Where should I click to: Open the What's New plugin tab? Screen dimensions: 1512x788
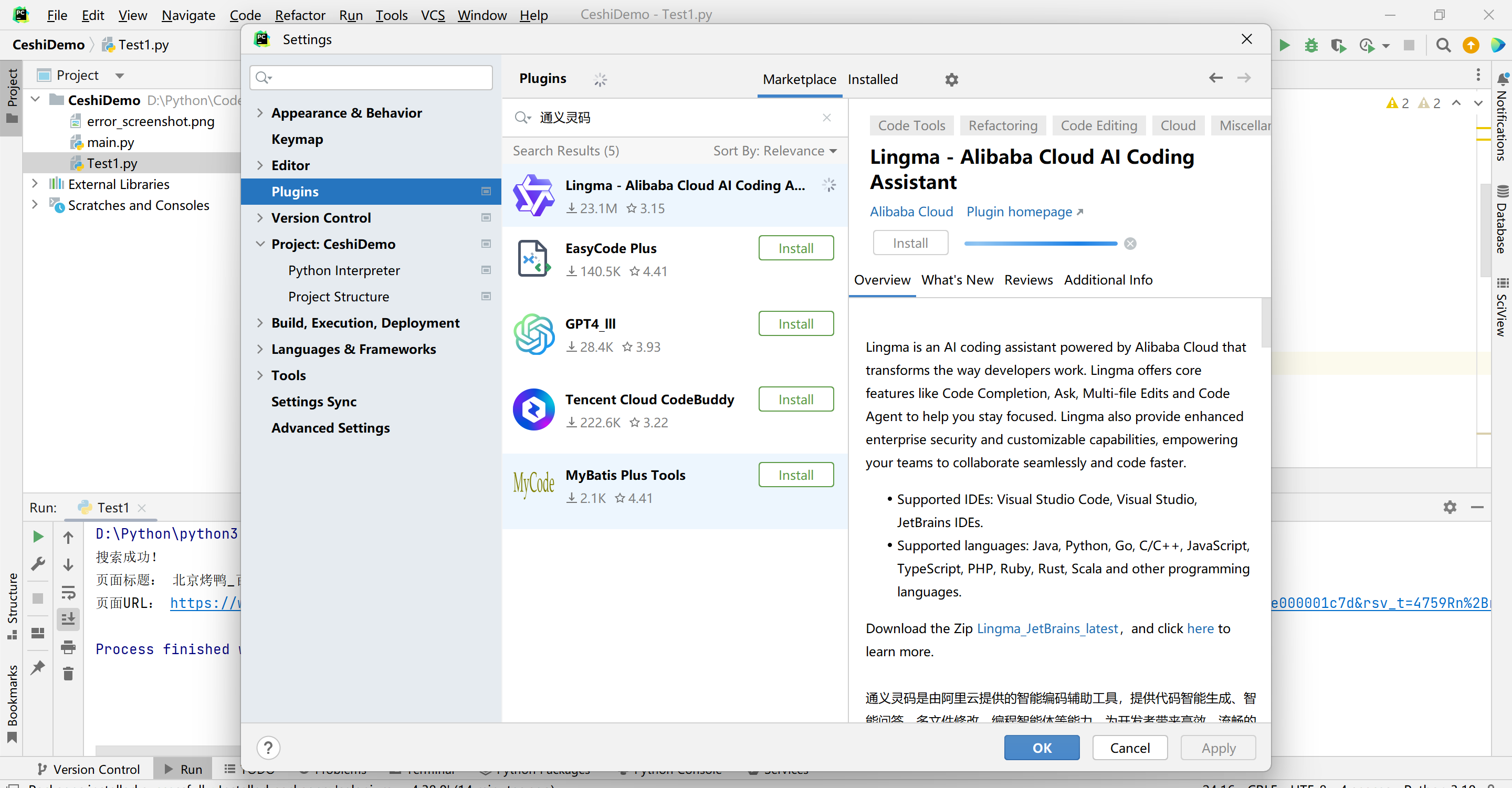pyautogui.click(x=957, y=280)
